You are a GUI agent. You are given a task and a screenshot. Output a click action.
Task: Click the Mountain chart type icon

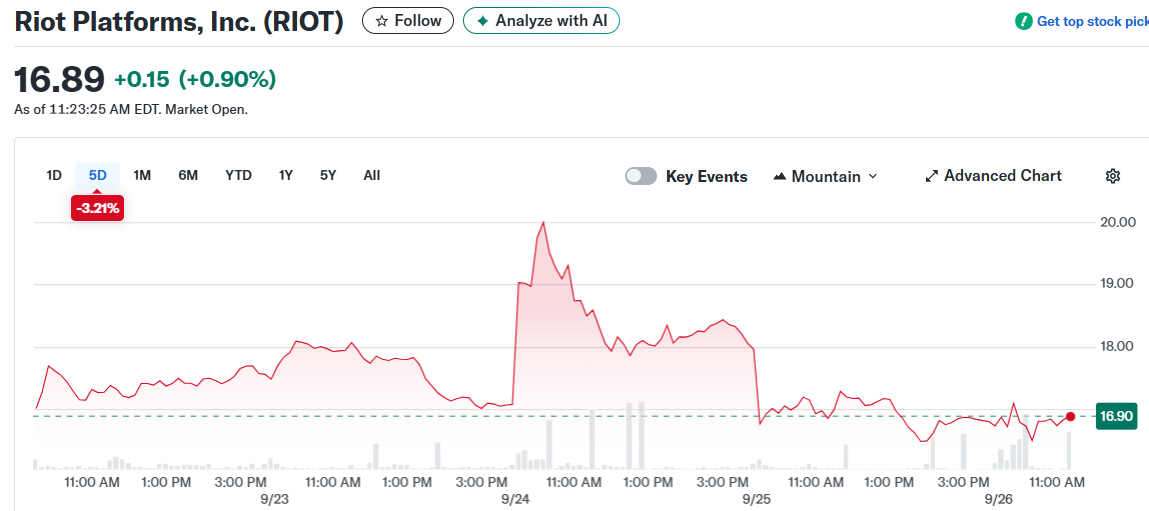pos(780,177)
